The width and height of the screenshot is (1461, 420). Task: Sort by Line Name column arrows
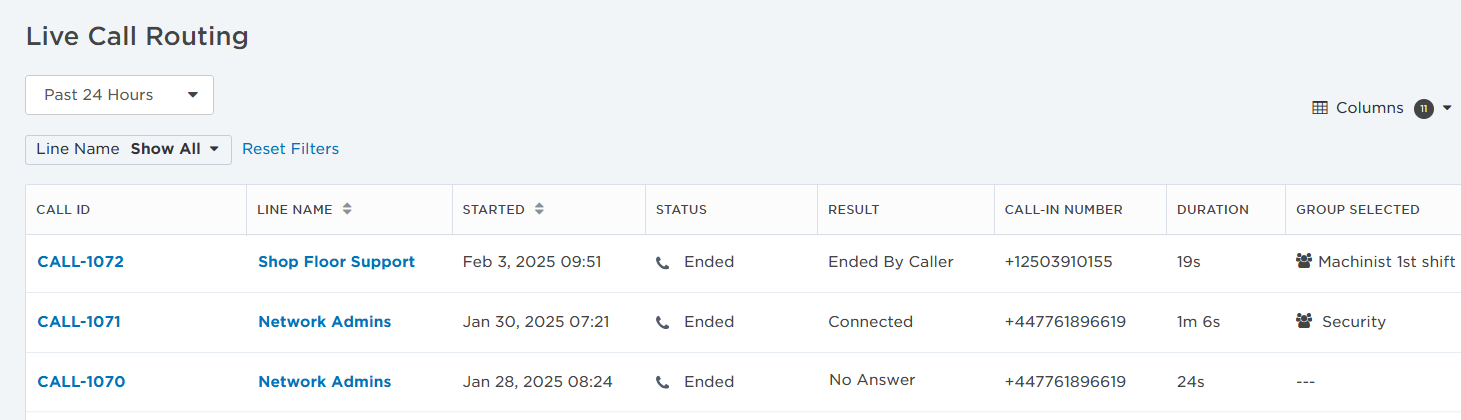point(347,210)
